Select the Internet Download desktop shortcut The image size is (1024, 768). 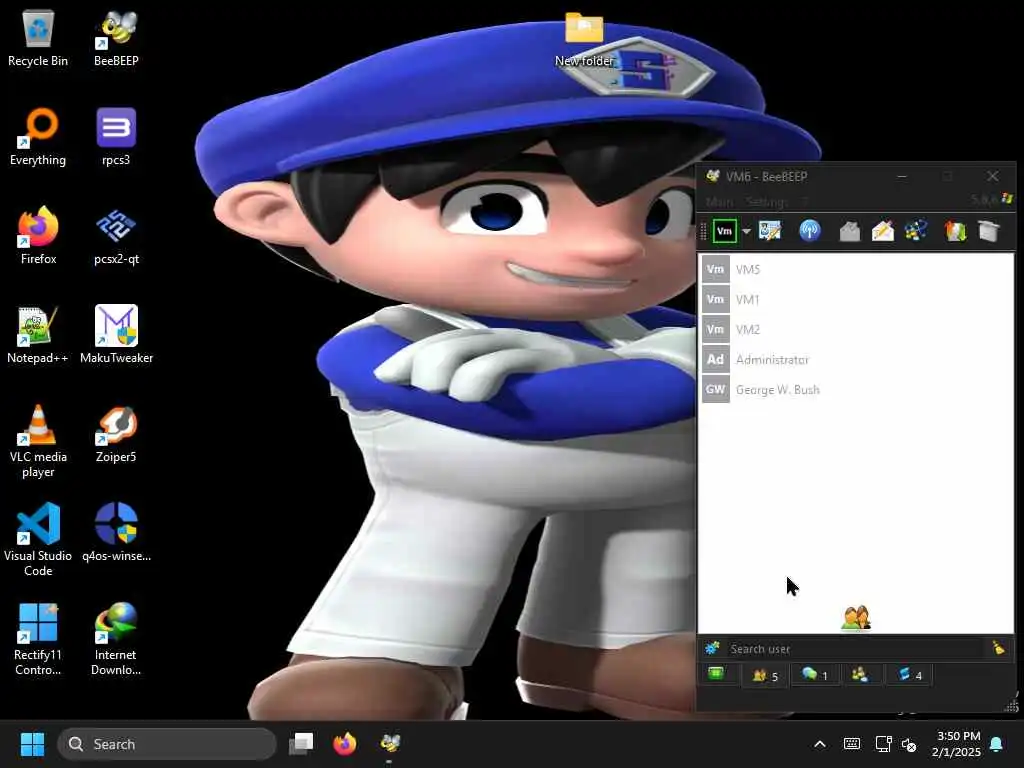[x=116, y=639]
